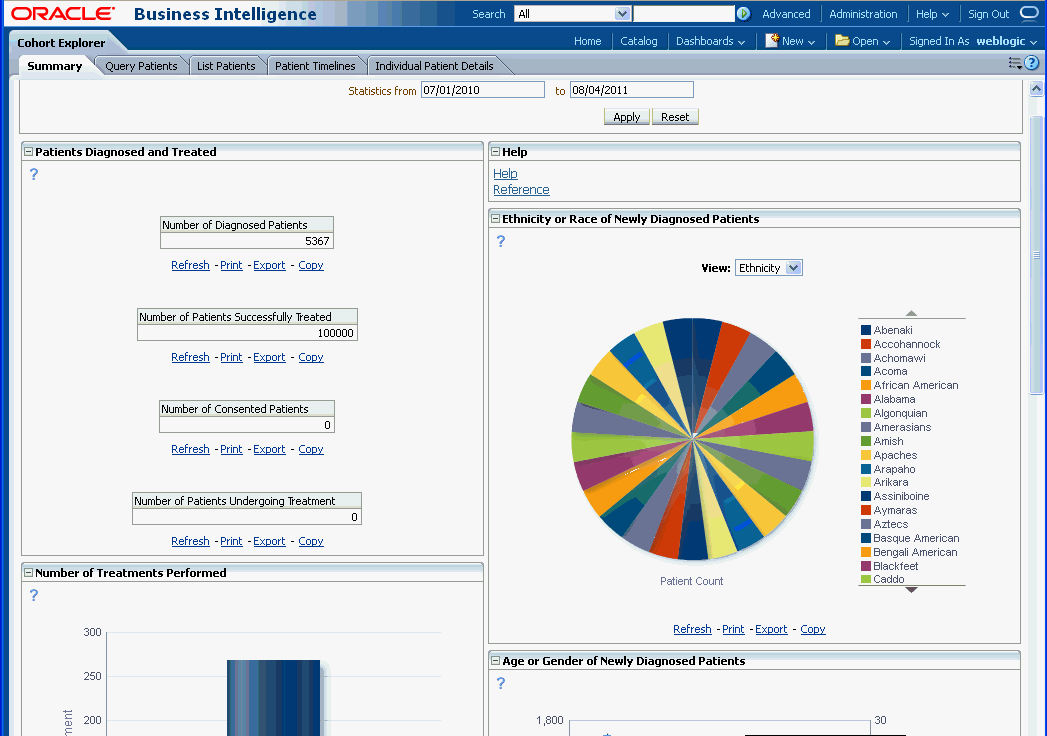
Task: Click question mark in Age or Gender section
Action: tap(501, 683)
